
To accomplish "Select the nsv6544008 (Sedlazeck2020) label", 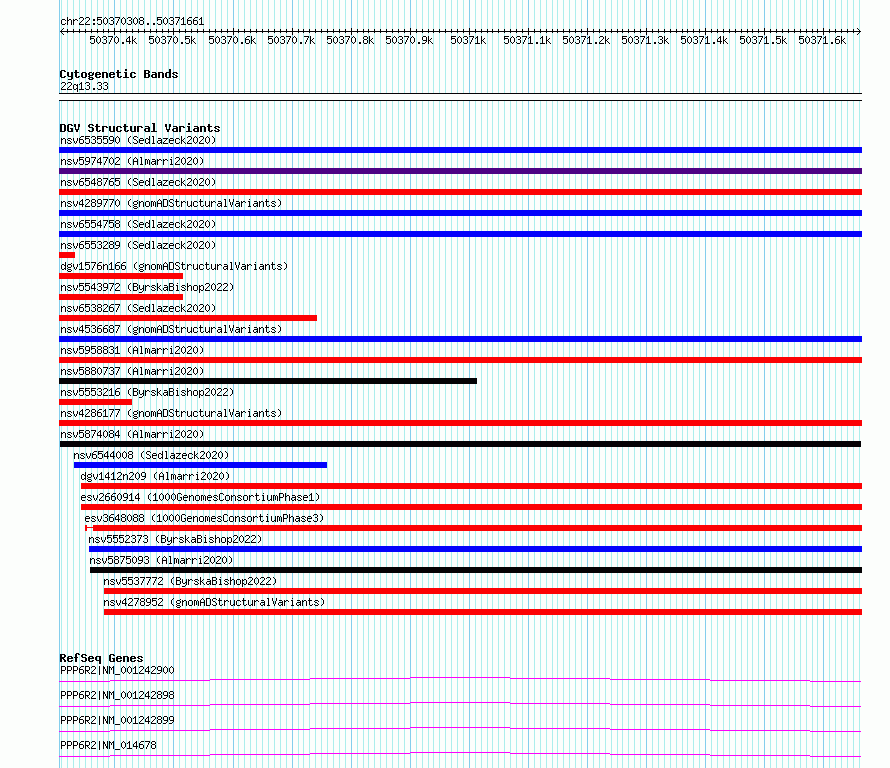I will (151, 455).
